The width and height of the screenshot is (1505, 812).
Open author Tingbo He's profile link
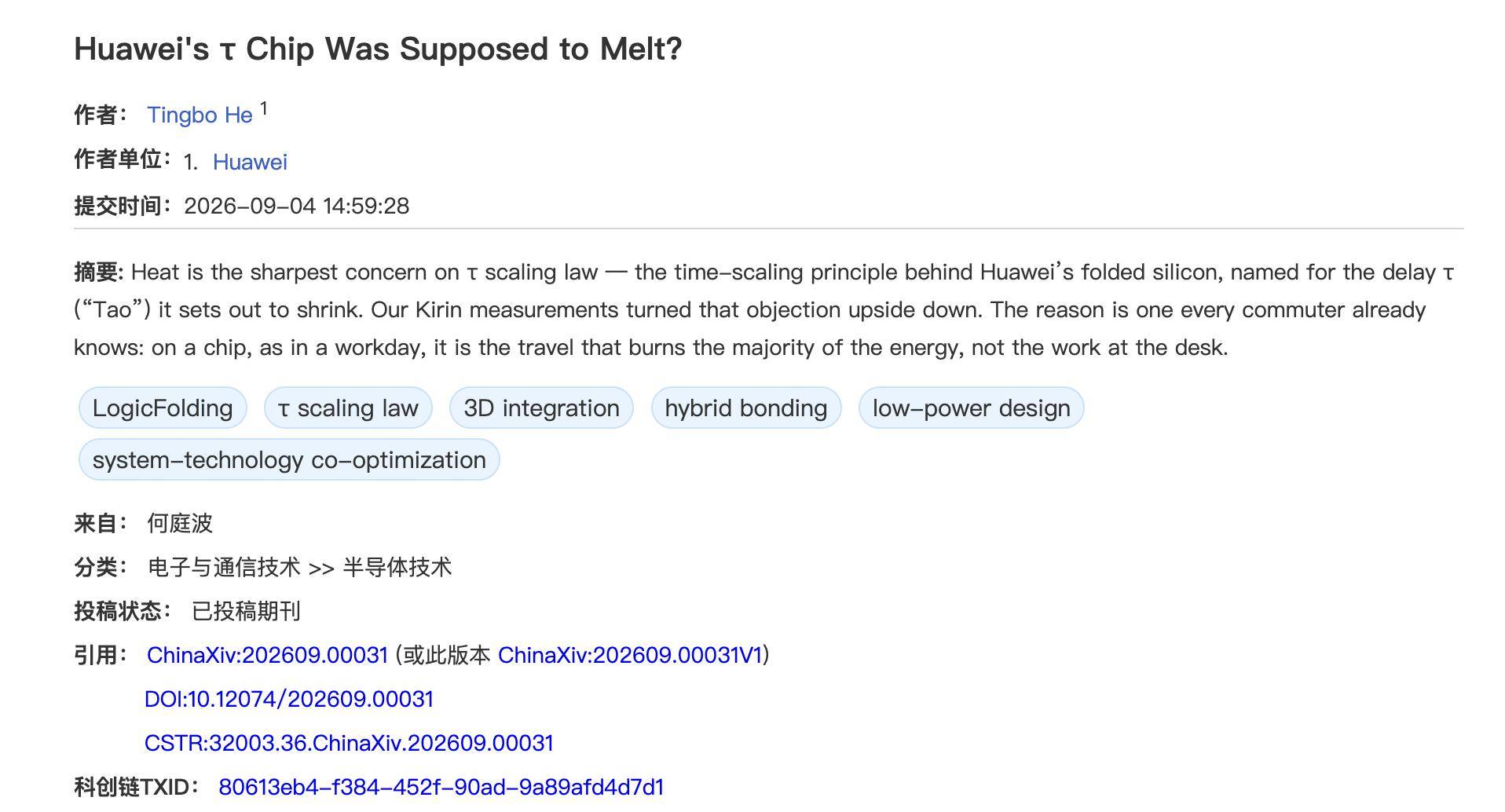(x=200, y=115)
